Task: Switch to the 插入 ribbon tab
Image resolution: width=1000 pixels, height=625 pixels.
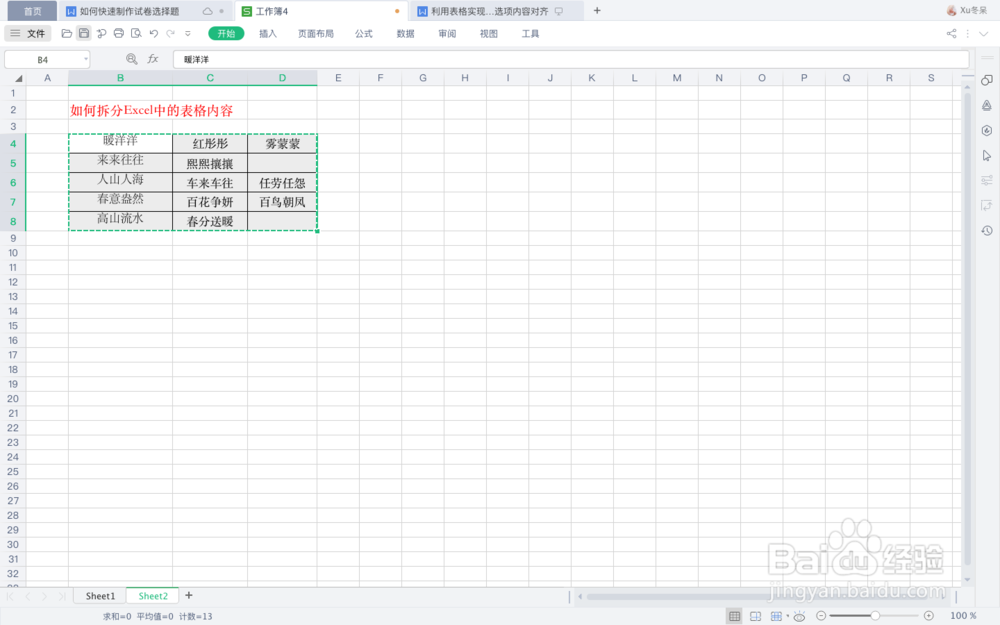Action: point(268,33)
